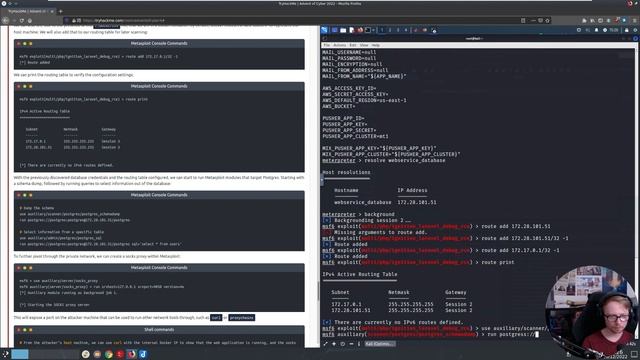Click the Kali Linux VM taskbar button
The height and width of the screenshot is (360, 640).
(x=380, y=344)
